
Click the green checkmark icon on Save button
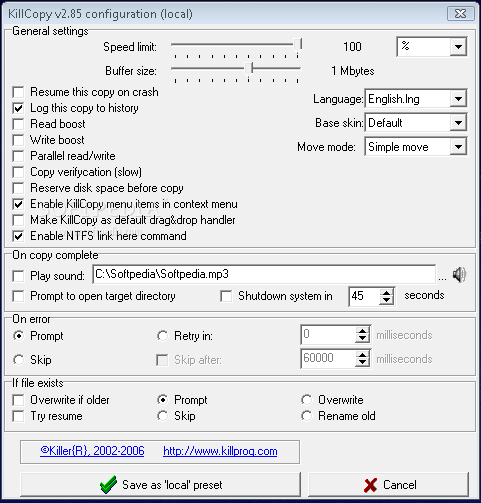(108, 485)
